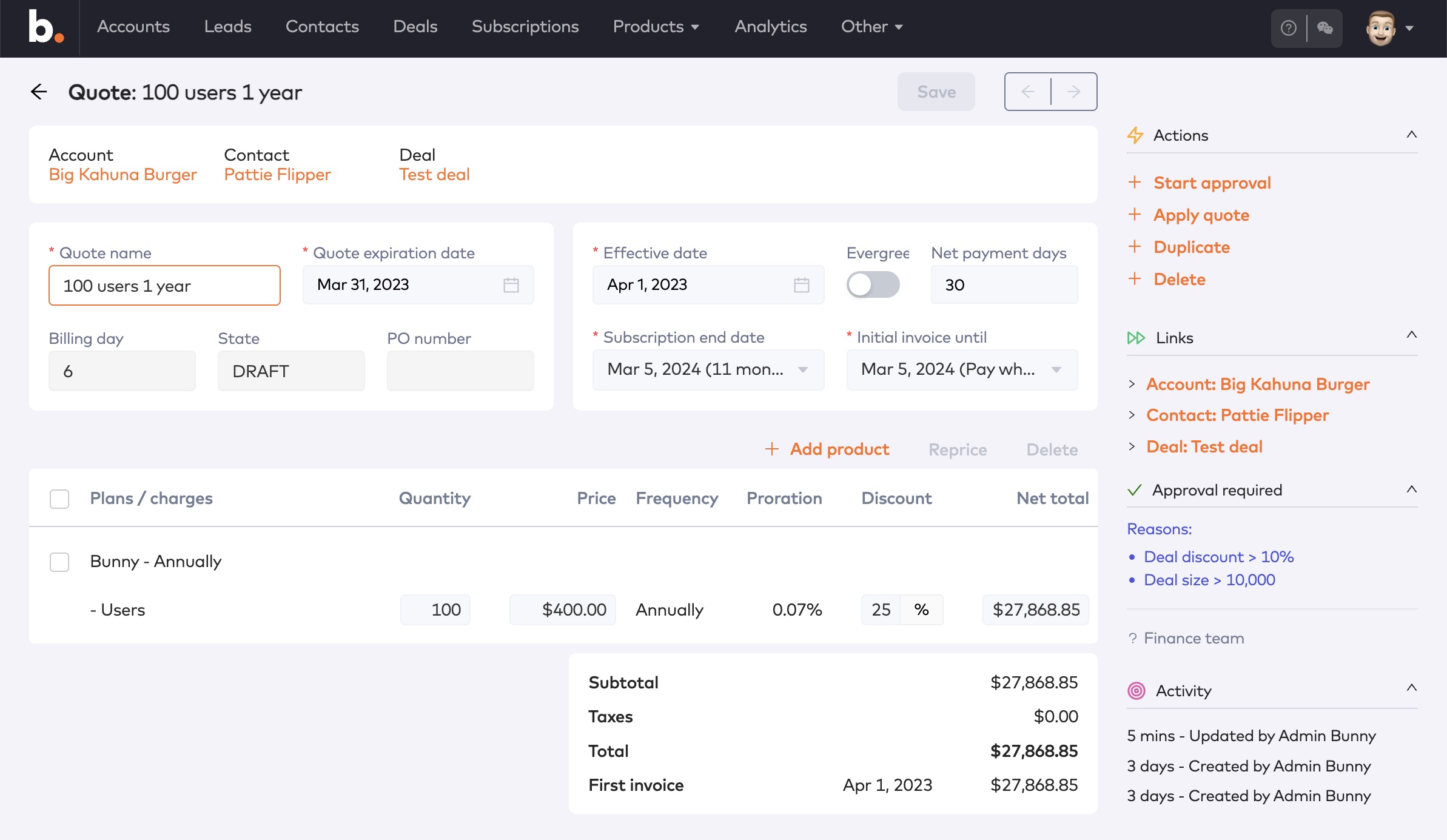Click the Quote name input field
Viewport: 1447px width, 840px height.
[164, 285]
